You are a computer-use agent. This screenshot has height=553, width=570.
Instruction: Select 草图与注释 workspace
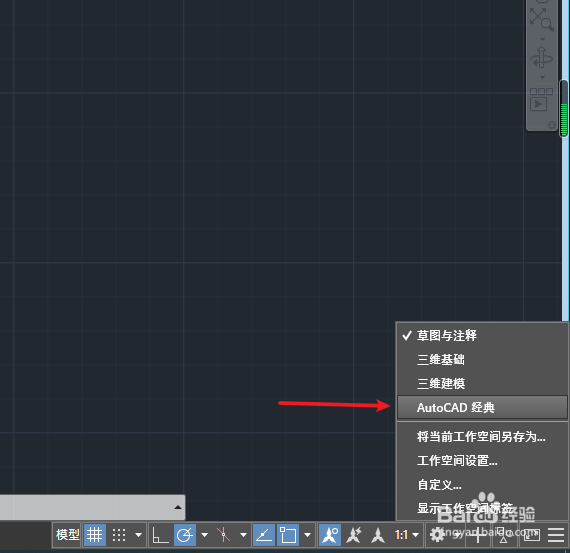482,336
